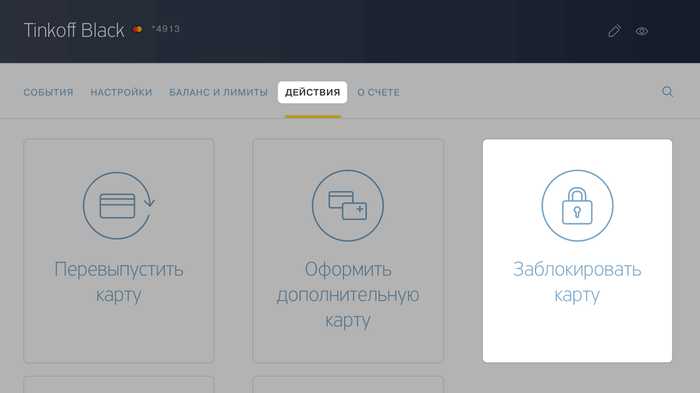Click the card number *4913
This screenshot has width=700, height=393.
coord(166,29)
